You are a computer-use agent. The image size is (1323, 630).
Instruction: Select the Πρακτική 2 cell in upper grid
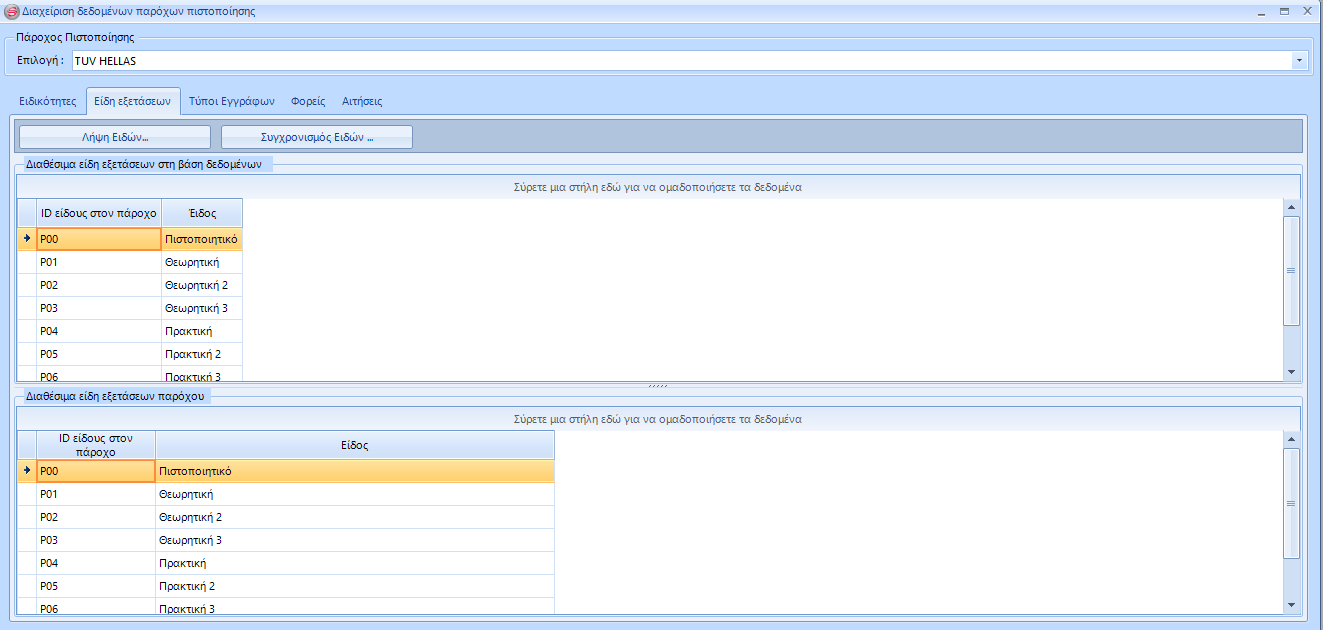(x=201, y=354)
